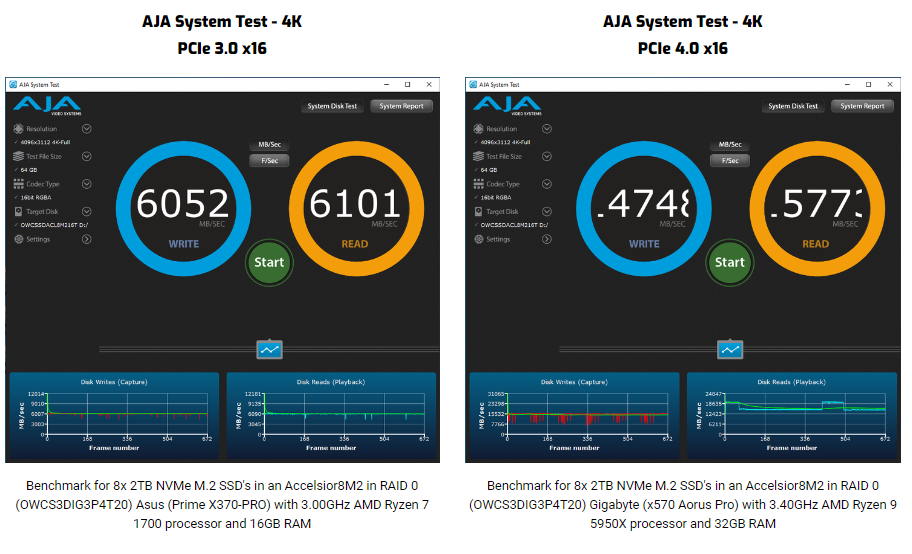Screen dimensions: 912x554
Task: Click 6052 WRITE speed gauge
Action: [x=183, y=208]
